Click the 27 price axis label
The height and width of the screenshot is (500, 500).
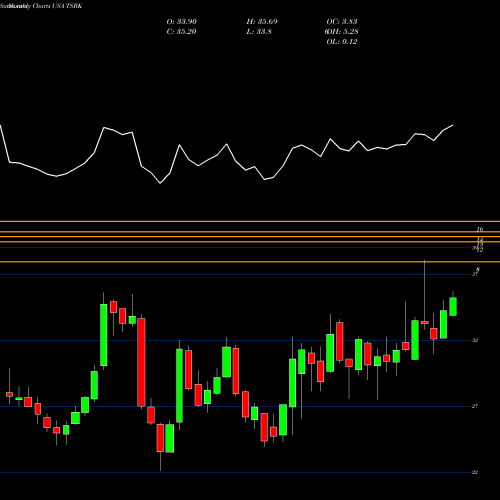(x=475, y=406)
